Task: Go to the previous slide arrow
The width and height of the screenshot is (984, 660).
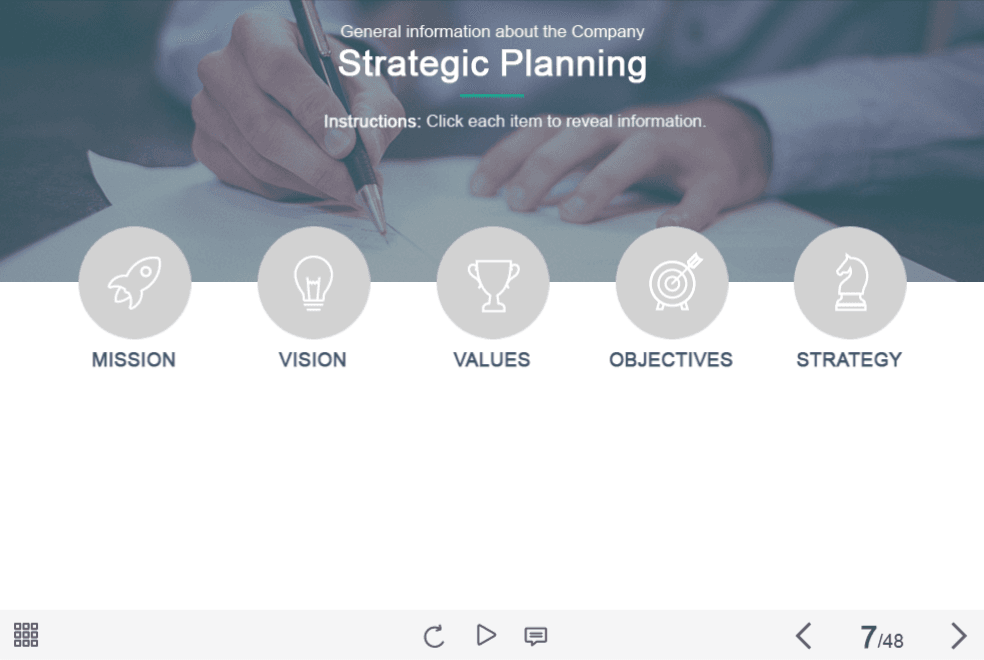Action: [x=803, y=636]
